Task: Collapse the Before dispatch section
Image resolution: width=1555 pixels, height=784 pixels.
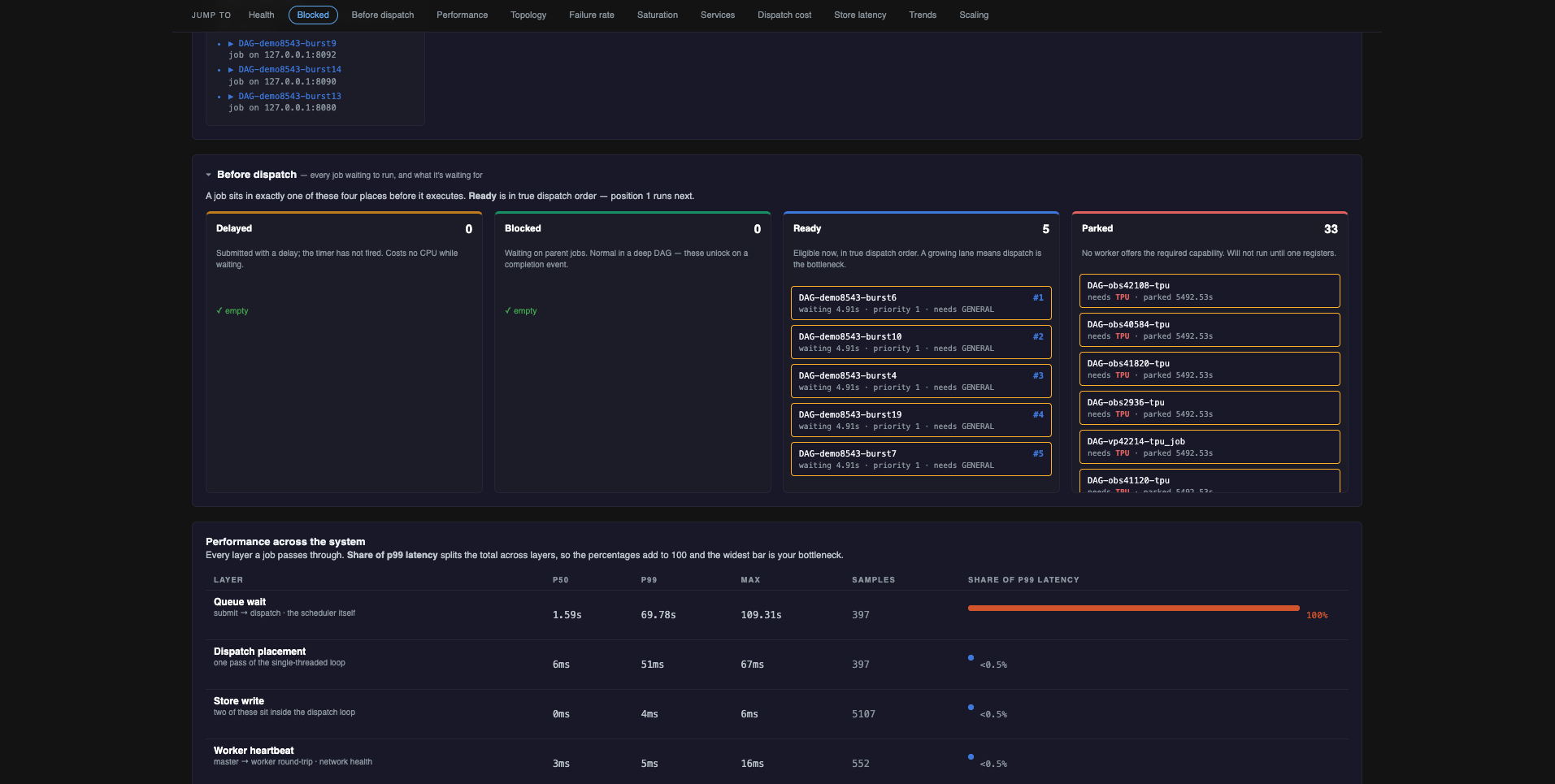Action: (209, 175)
